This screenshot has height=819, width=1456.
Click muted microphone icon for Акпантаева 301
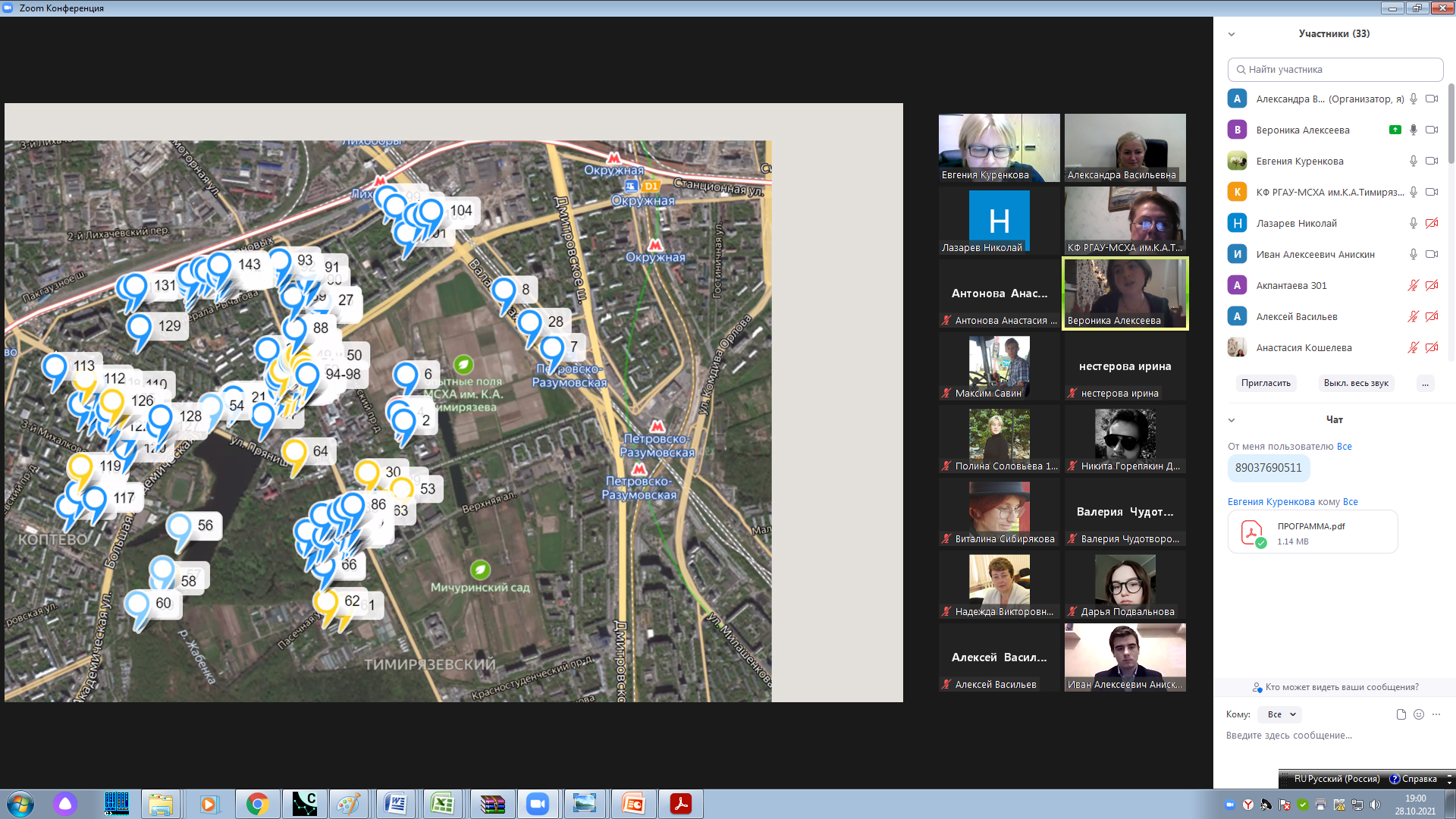pos(1414,285)
